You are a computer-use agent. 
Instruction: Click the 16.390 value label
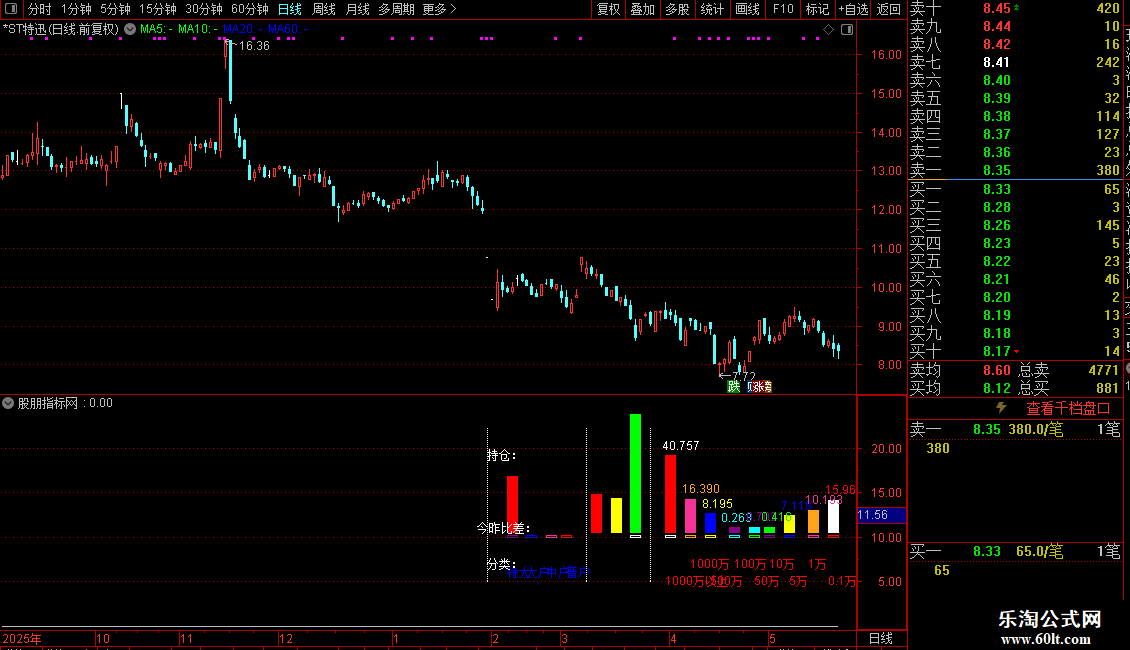click(x=700, y=489)
